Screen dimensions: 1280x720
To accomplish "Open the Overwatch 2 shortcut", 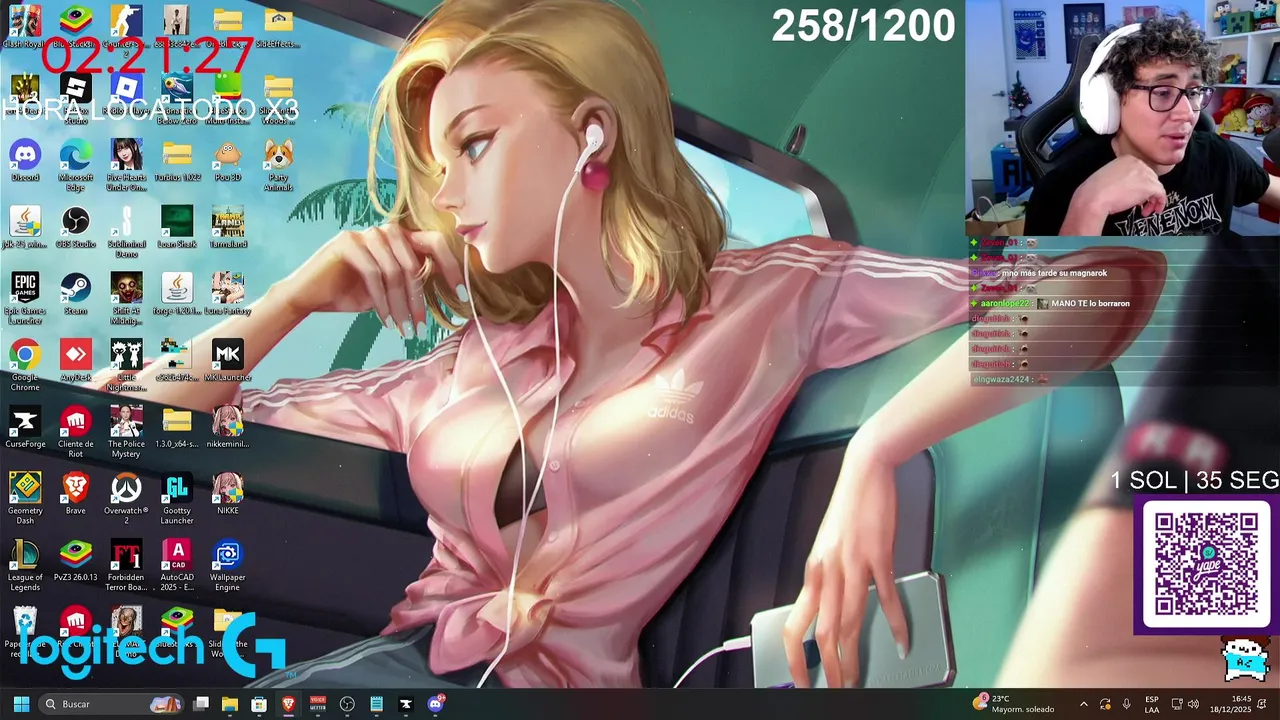I will pyautogui.click(x=126, y=498).
